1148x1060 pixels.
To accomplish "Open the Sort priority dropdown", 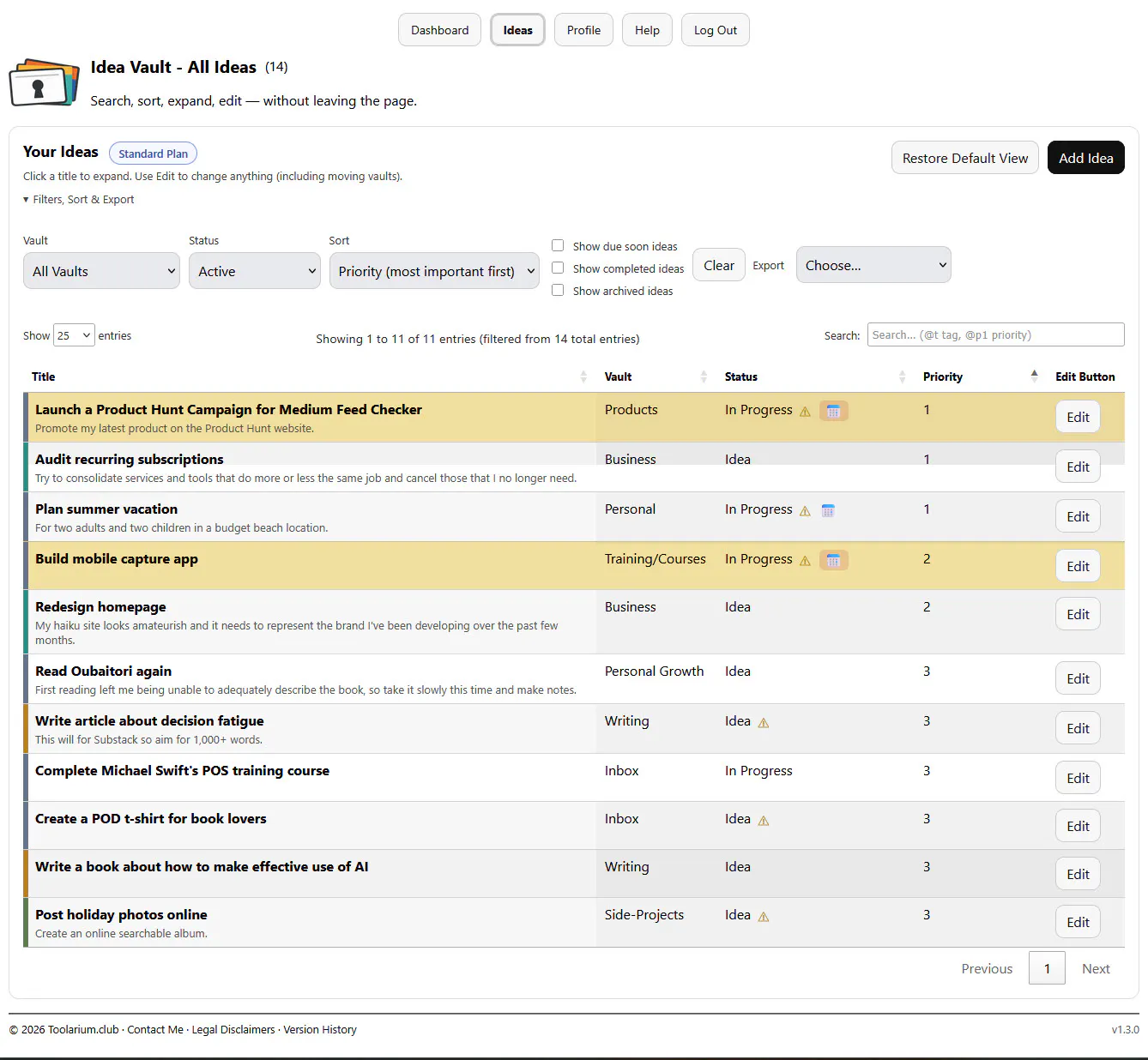I will (434, 271).
